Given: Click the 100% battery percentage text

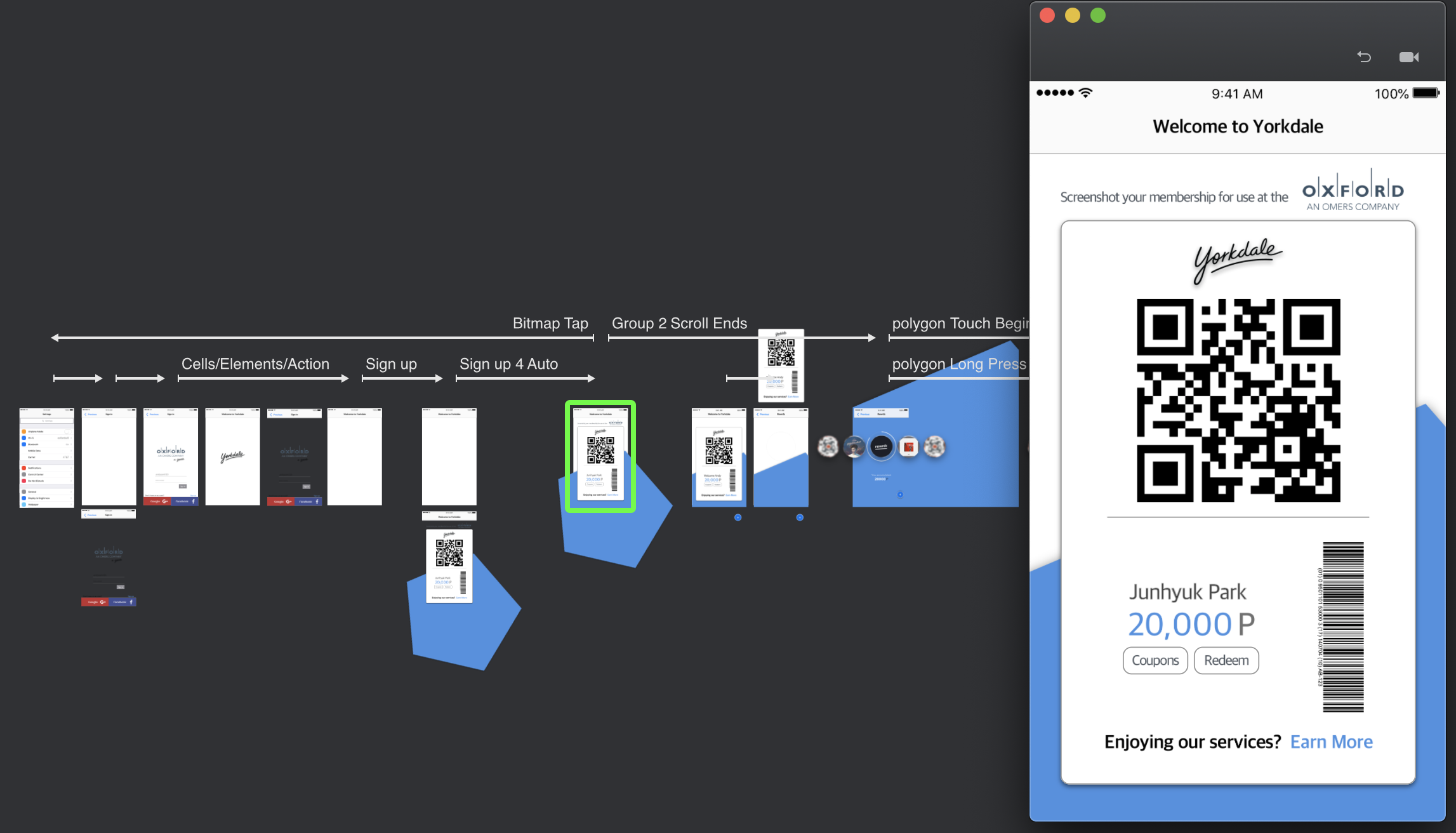Looking at the screenshot, I should coord(1391,94).
